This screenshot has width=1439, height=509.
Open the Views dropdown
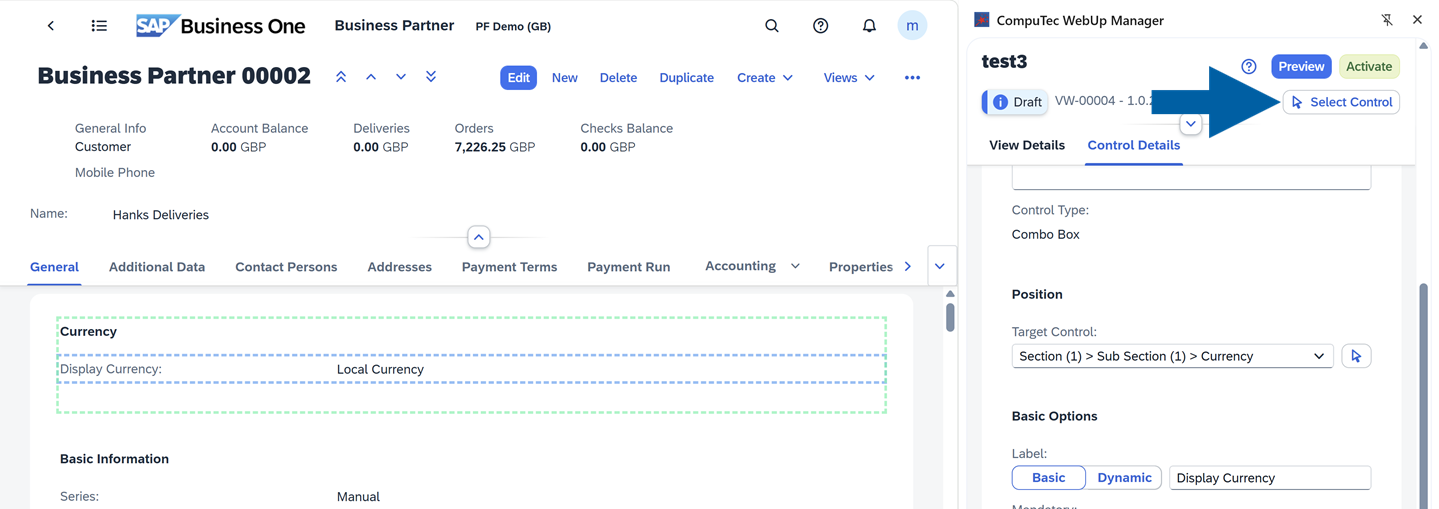point(848,78)
